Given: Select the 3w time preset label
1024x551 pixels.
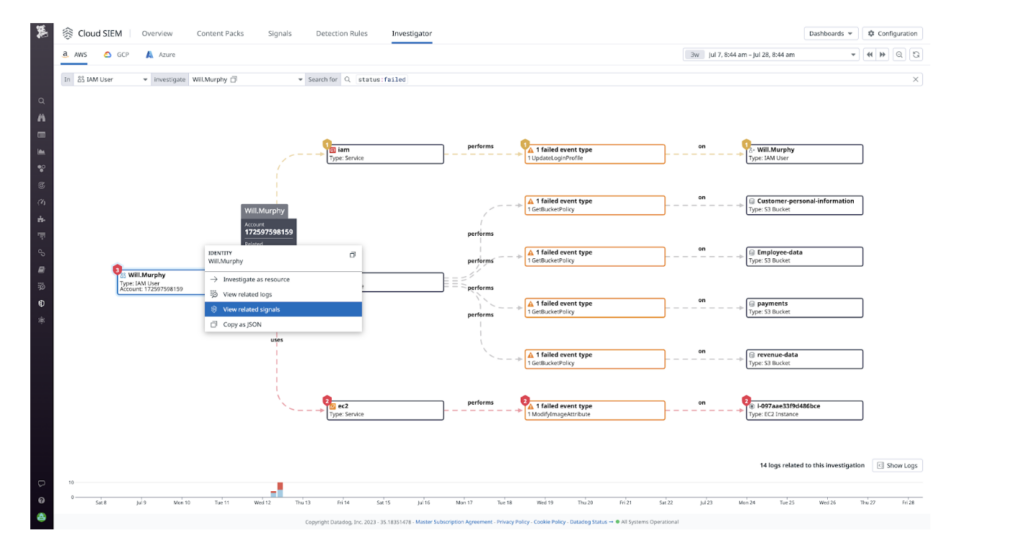Looking at the screenshot, I should coord(695,55).
